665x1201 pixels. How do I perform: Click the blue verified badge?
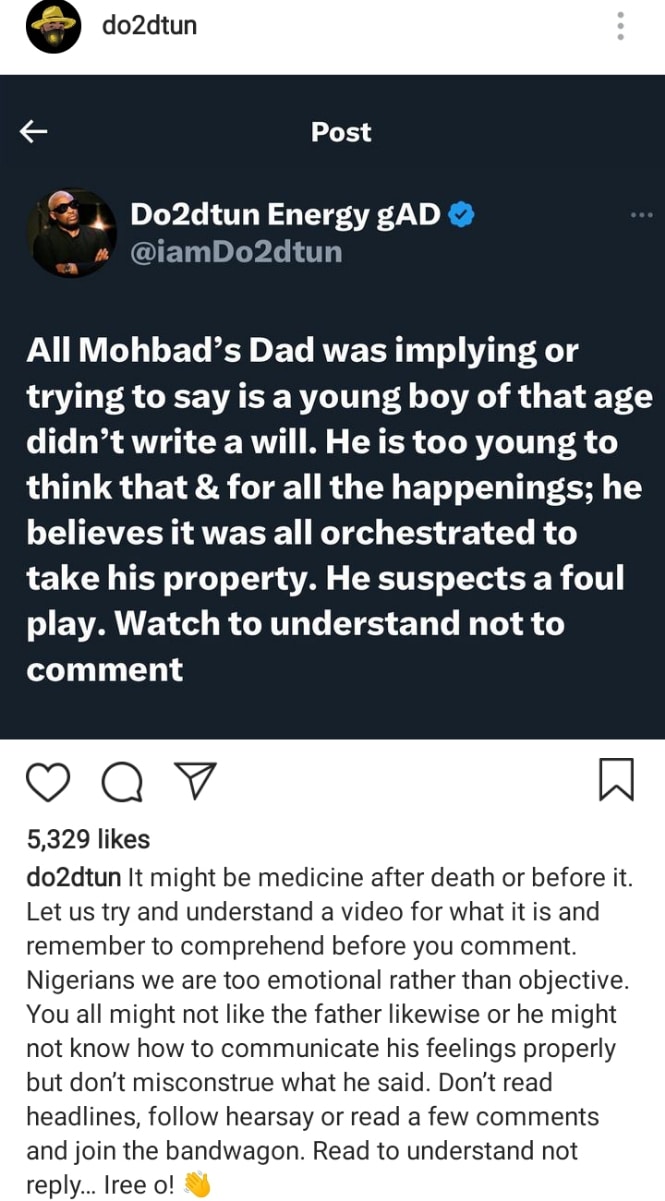point(461,213)
